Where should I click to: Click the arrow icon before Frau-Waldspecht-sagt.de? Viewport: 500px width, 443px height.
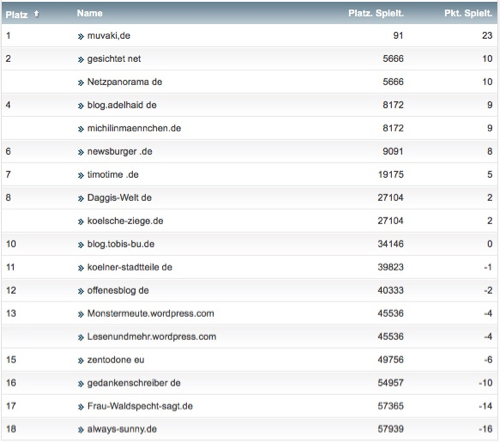coord(81,407)
